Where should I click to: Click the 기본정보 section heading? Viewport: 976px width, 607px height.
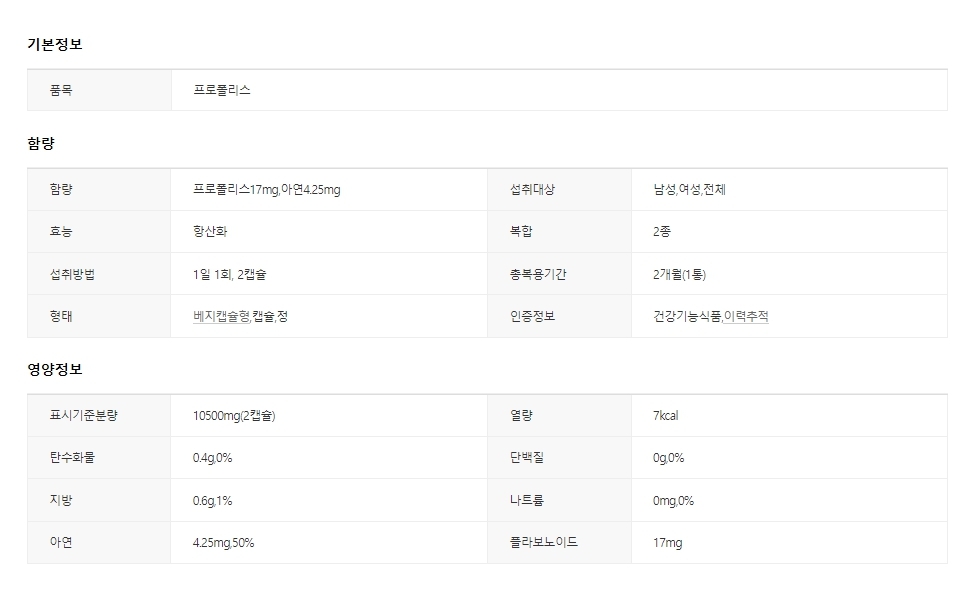tap(54, 44)
